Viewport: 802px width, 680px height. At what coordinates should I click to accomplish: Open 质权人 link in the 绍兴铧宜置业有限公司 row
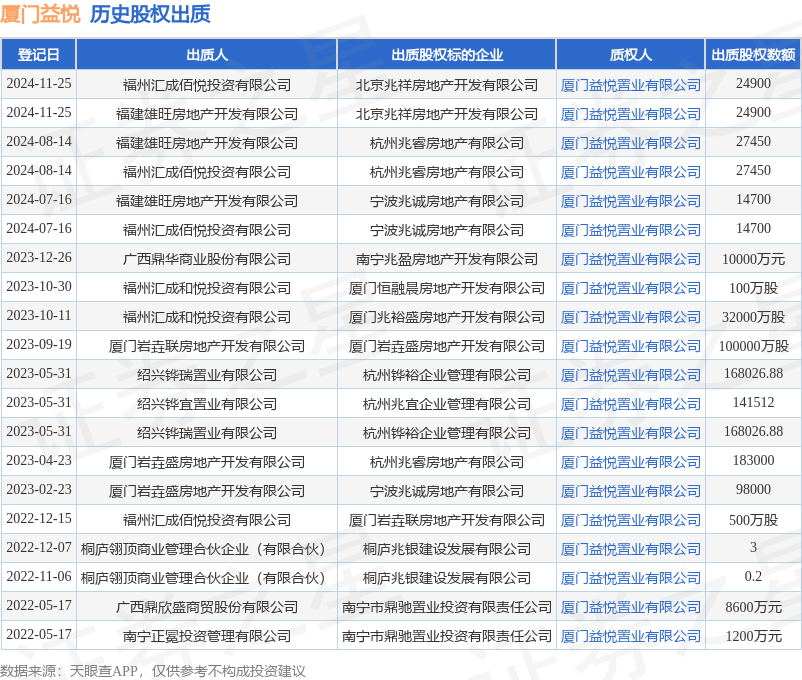click(631, 404)
